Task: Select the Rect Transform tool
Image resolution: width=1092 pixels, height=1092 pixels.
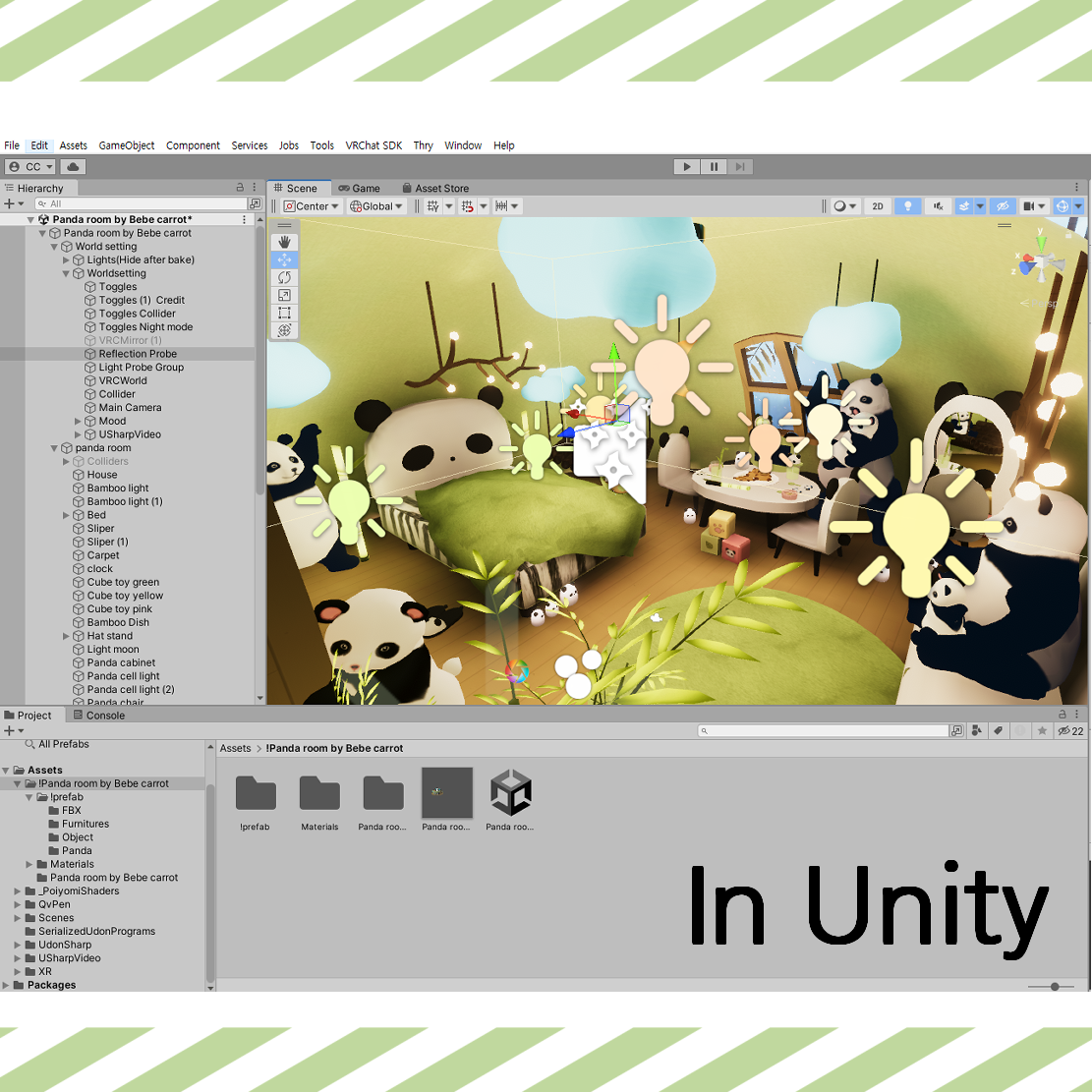Action: (x=284, y=313)
